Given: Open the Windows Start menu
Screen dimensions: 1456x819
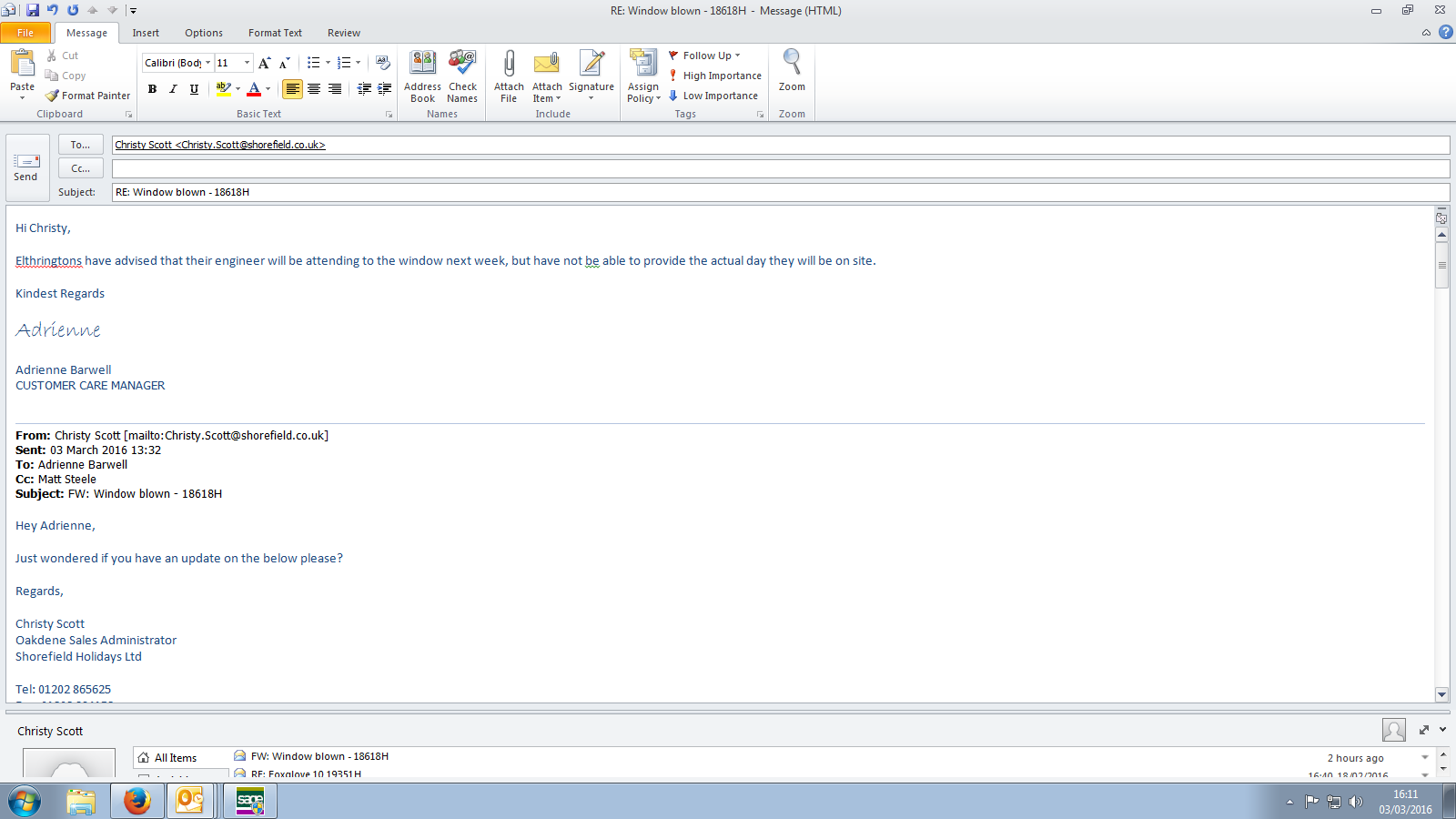Looking at the screenshot, I should (25, 802).
